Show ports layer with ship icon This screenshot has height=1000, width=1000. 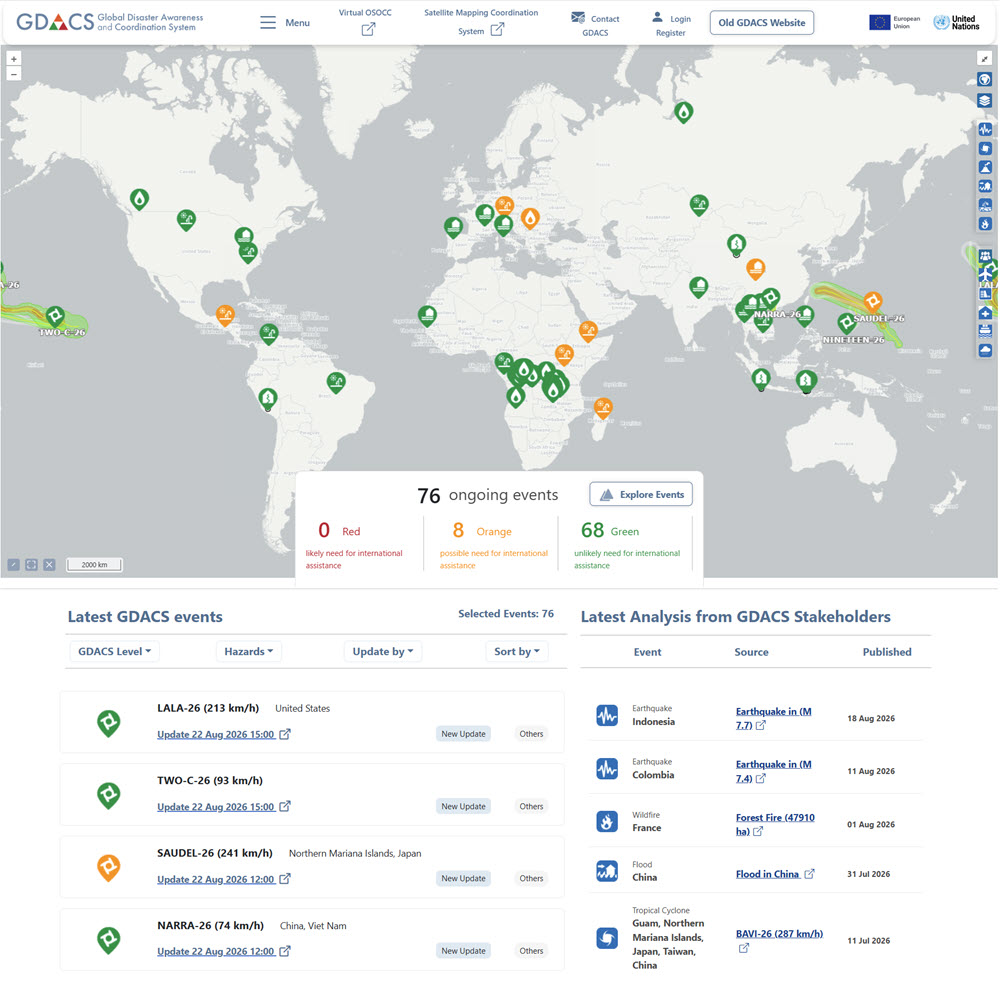point(985,332)
